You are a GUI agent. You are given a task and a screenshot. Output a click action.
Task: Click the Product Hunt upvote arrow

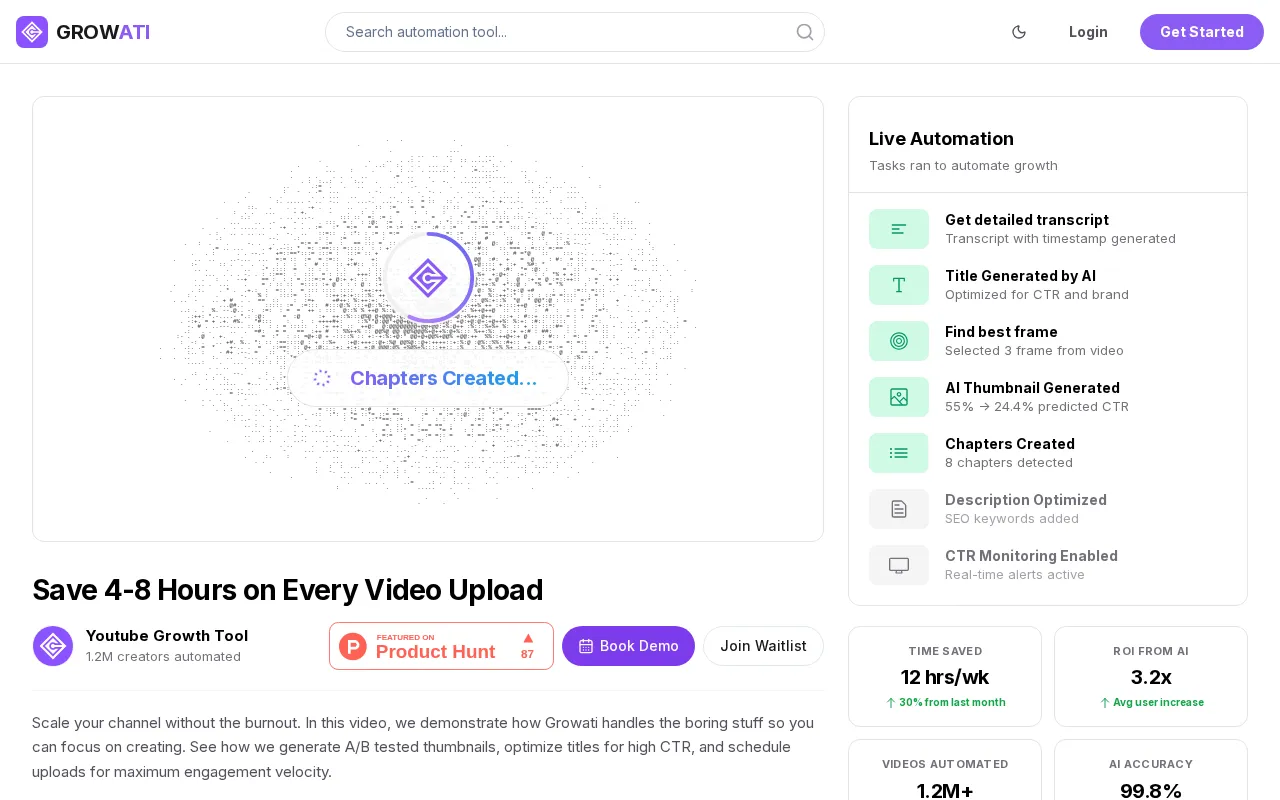point(528,638)
